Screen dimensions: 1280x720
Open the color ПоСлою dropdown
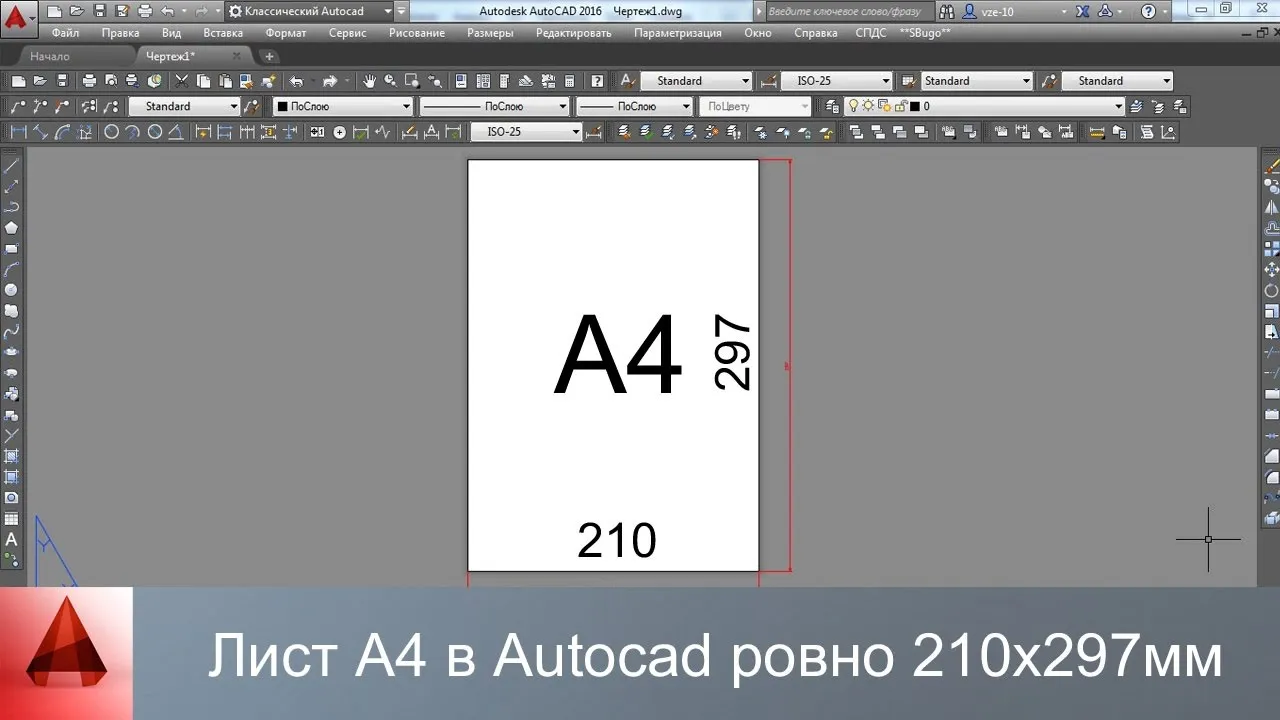point(343,106)
